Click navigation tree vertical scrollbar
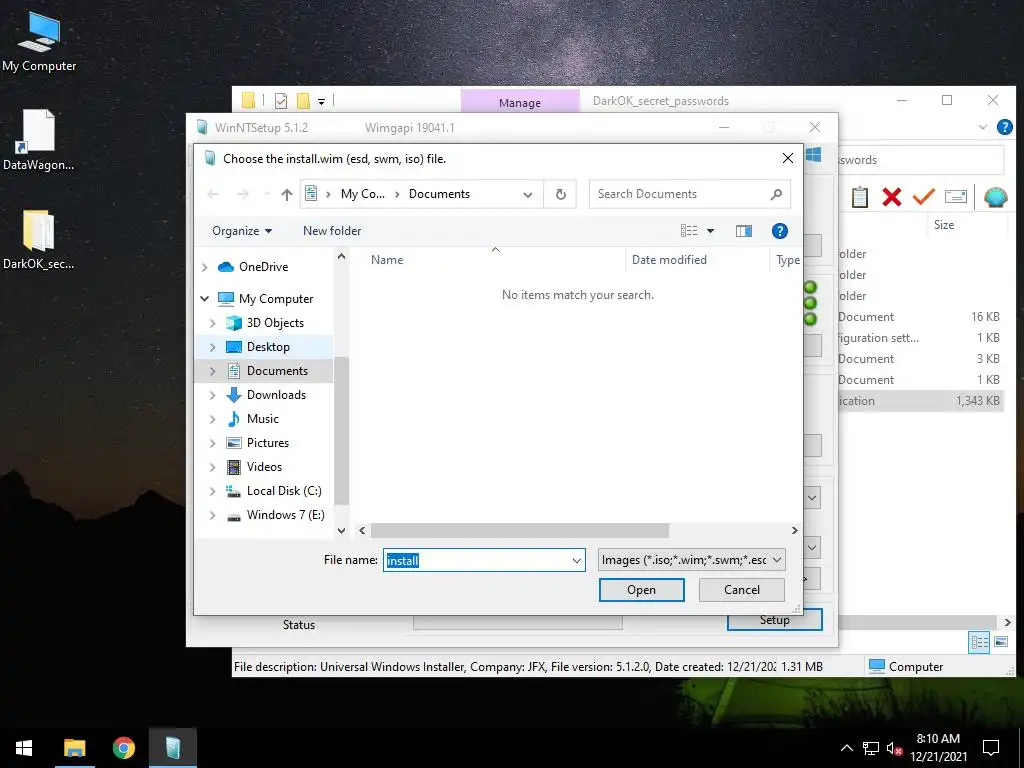 click(341, 431)
